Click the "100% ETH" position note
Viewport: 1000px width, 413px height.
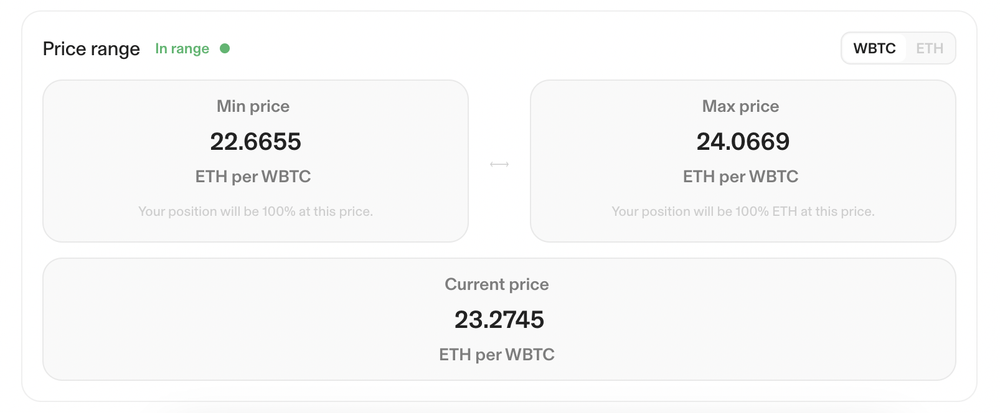coord(742,211)
